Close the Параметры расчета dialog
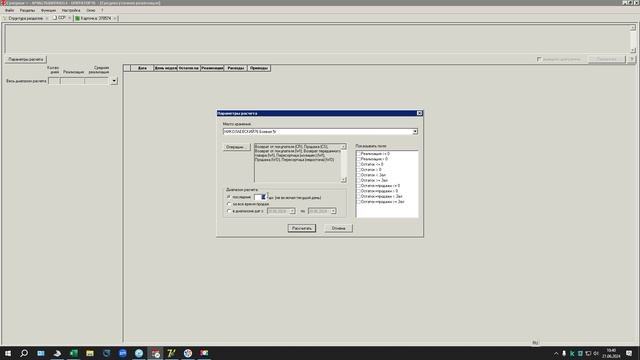Screen dimensions: 640x360 click(x=419, y=113)
